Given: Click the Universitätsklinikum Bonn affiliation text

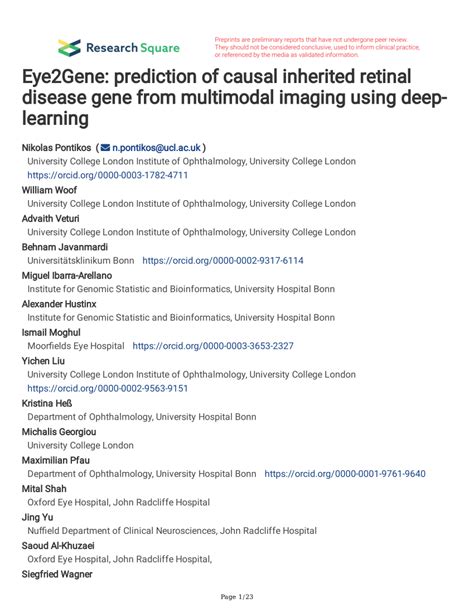Looking at the screenshot, I should pyautogui.click(x=81, y=260).
